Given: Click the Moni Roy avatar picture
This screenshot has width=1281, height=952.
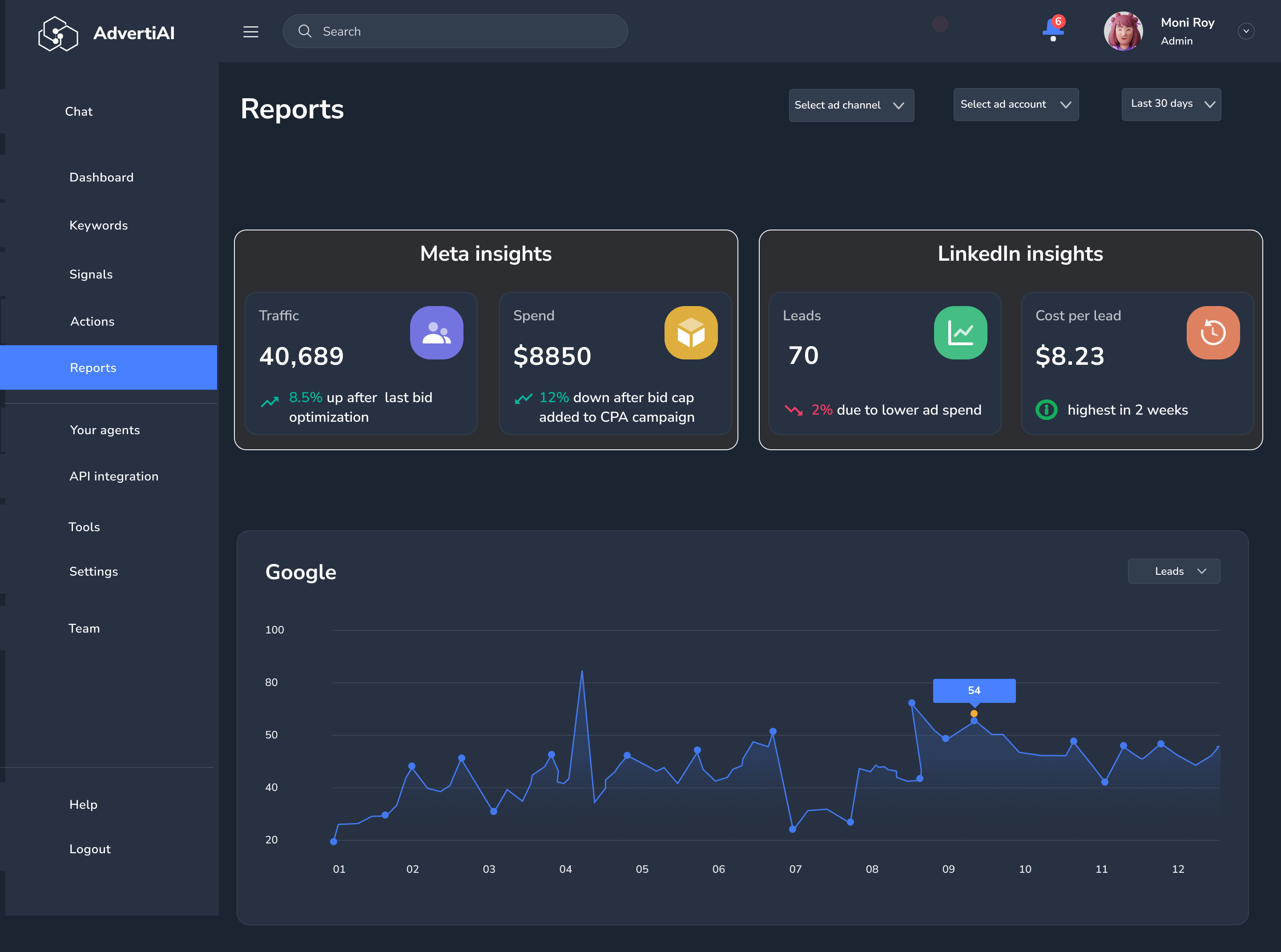Looking at the screenshot, I should tap(1123, 31).
